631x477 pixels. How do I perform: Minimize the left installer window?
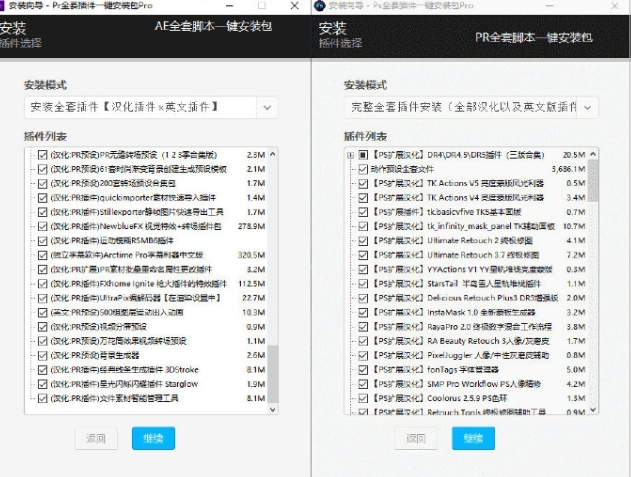(x=230, y=6)
